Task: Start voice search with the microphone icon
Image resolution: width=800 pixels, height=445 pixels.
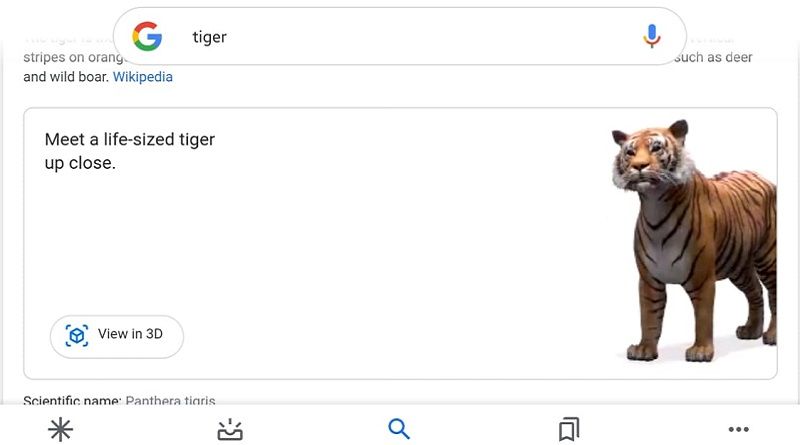Action: 652,36
